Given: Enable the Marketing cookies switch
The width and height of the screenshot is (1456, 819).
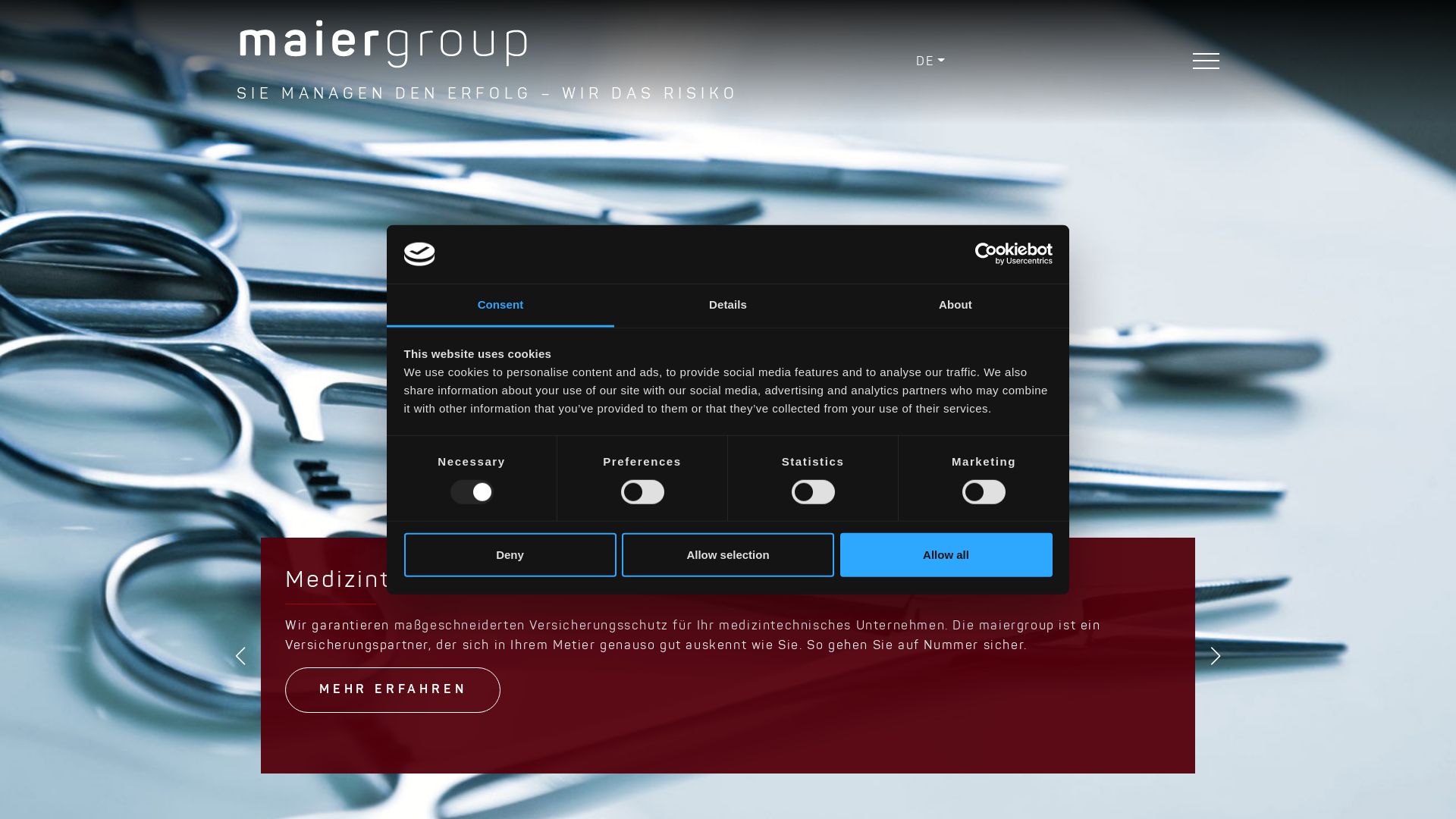Looking at the screenshot, I should click(984, 492).
